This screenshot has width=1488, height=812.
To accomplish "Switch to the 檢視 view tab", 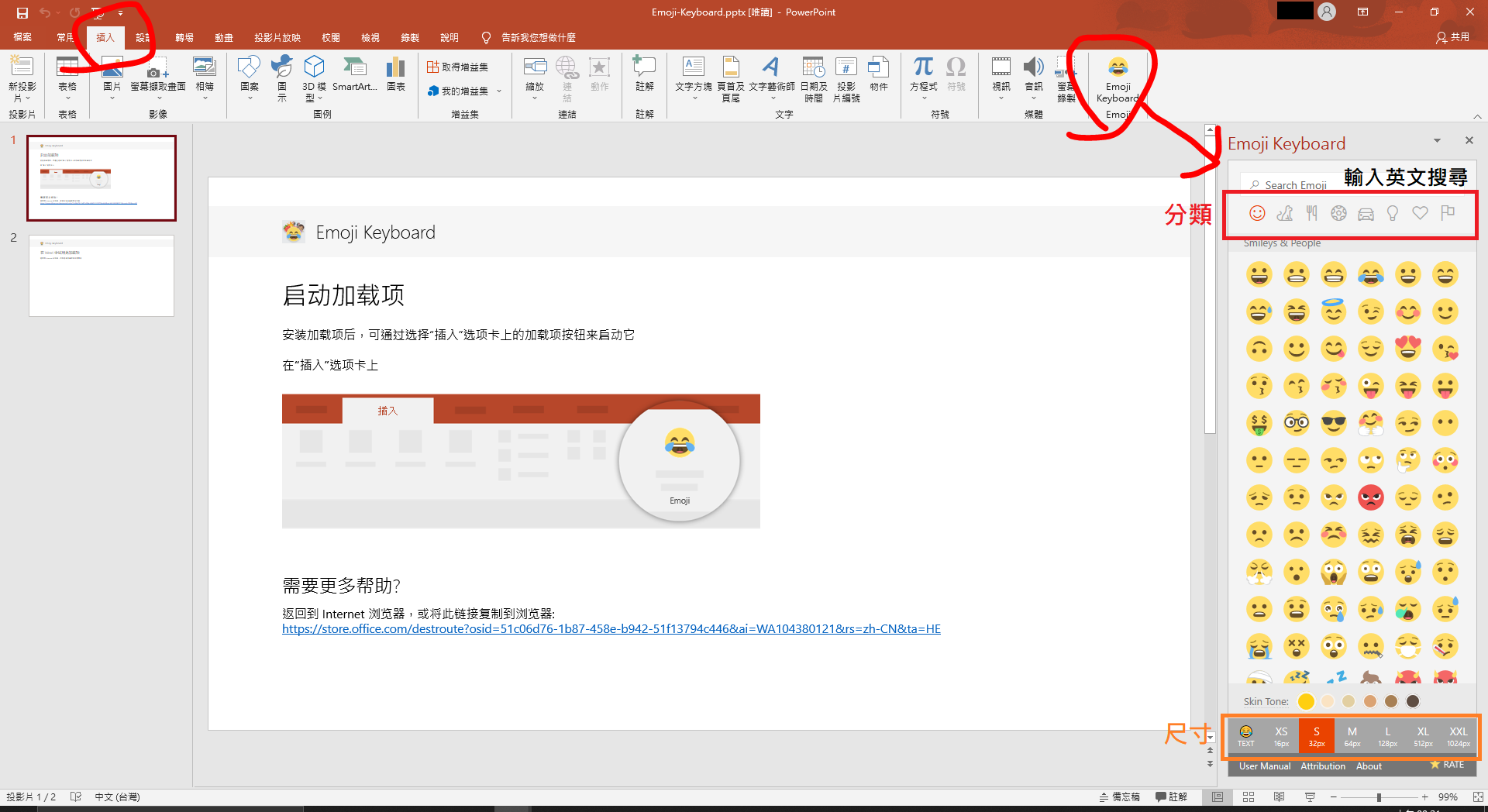I will click(370, 37).
